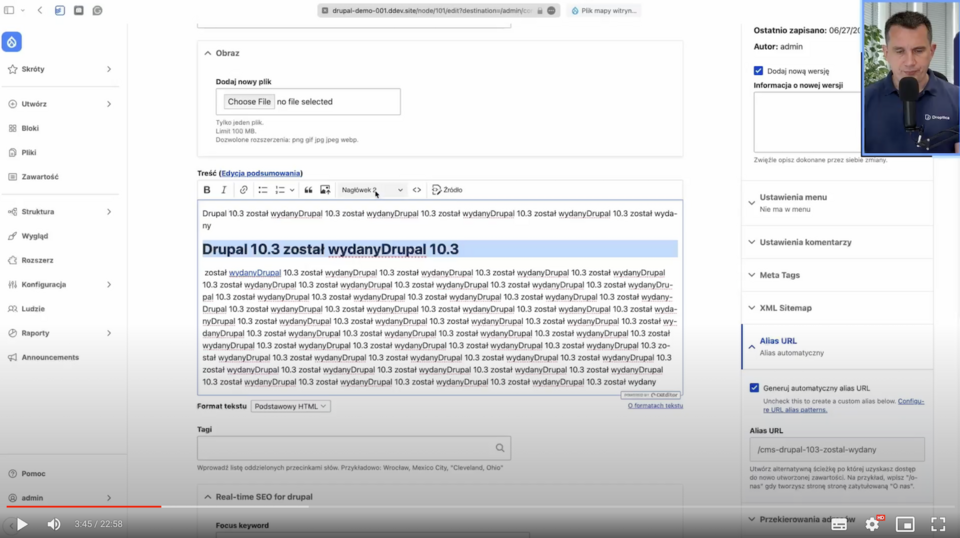Click the O formatach tekstu link
This screenshot has height=538, width=960.
click(x=655, y=406)
